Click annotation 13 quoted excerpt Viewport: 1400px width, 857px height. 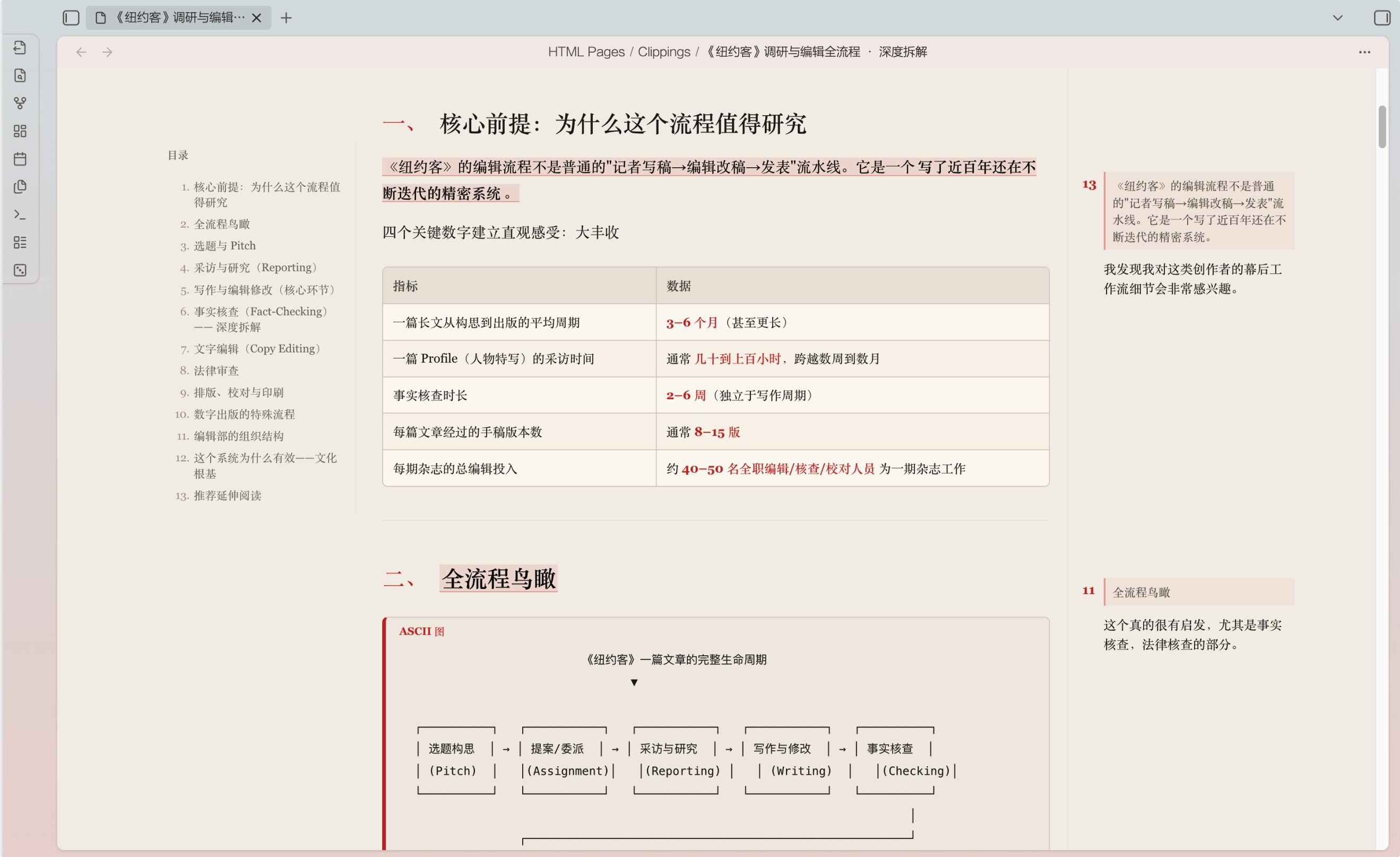[x=1199, y=211]
